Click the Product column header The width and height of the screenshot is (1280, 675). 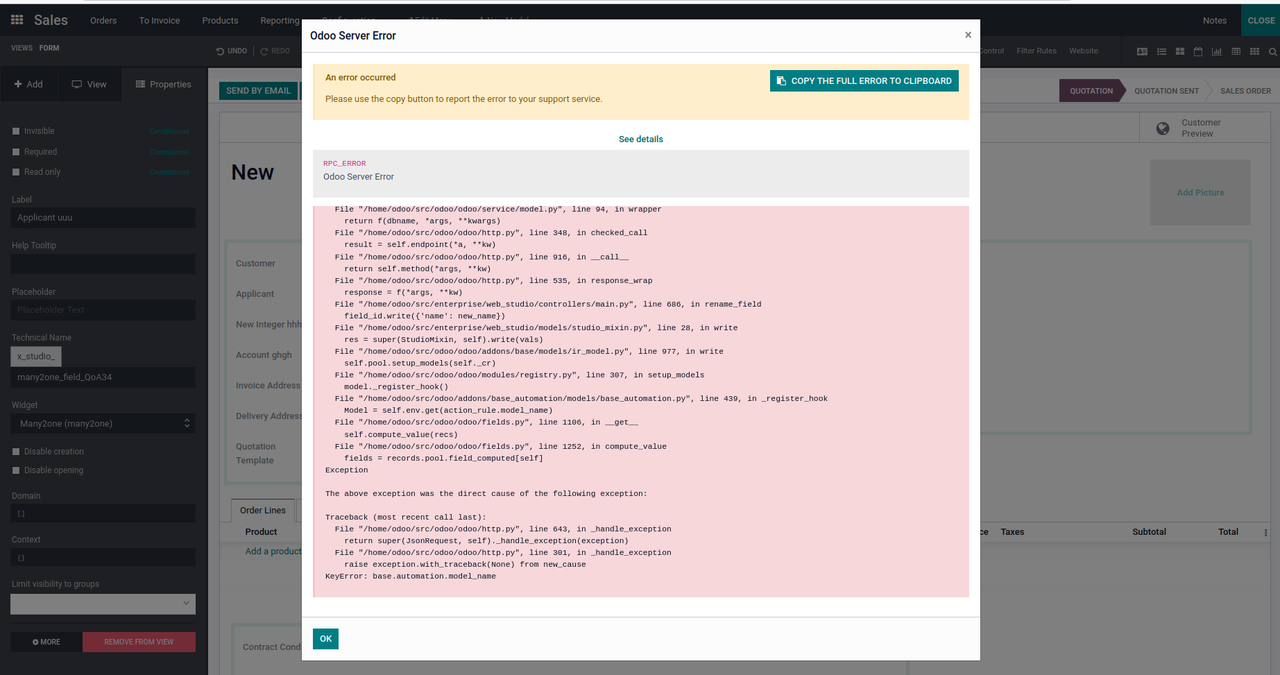pos(261,532)
